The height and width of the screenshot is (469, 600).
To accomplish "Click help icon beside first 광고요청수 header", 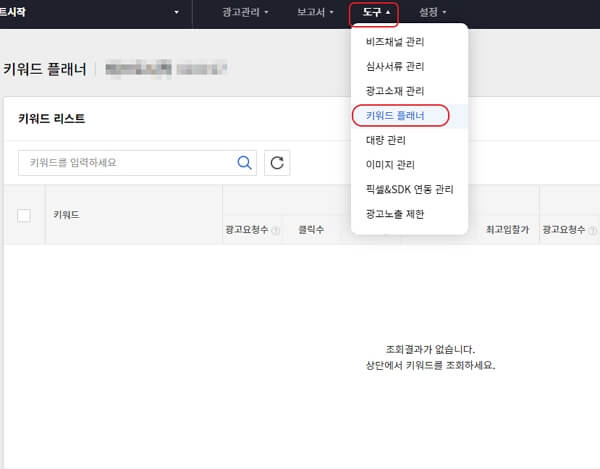I will [x=276, y=230].
